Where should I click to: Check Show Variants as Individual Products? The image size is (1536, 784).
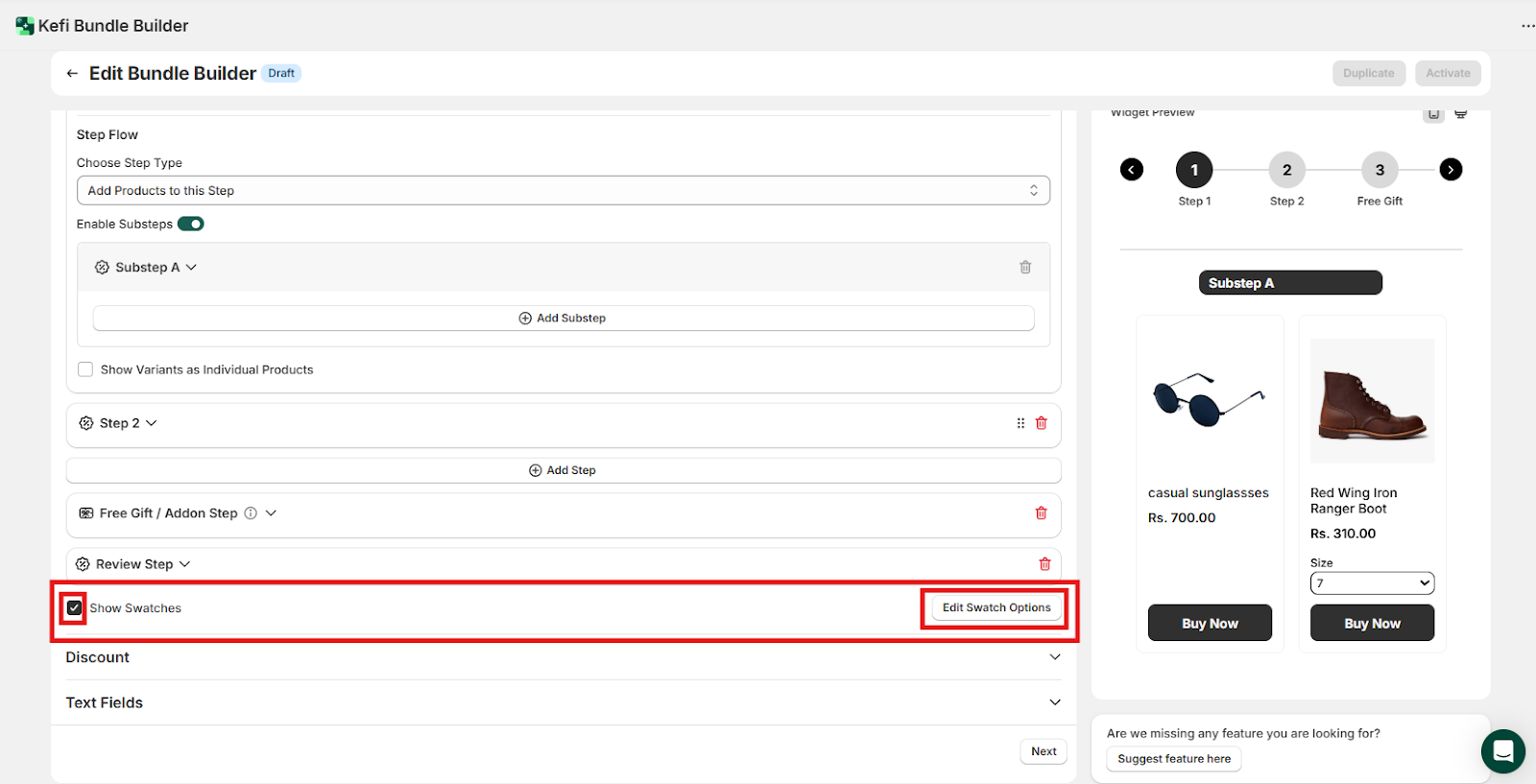(x=85, y=369)
